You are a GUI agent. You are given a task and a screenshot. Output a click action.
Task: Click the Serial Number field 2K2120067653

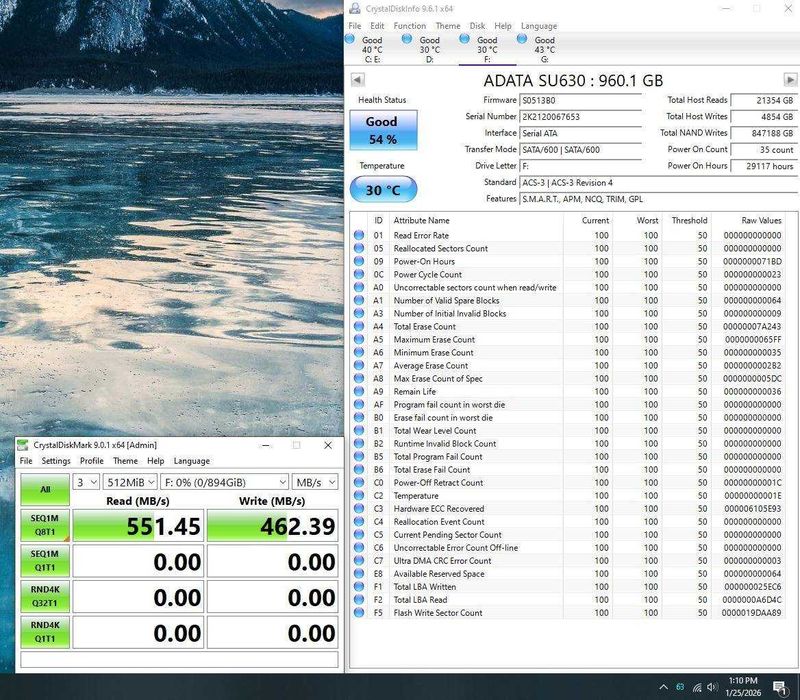(580, 117)
